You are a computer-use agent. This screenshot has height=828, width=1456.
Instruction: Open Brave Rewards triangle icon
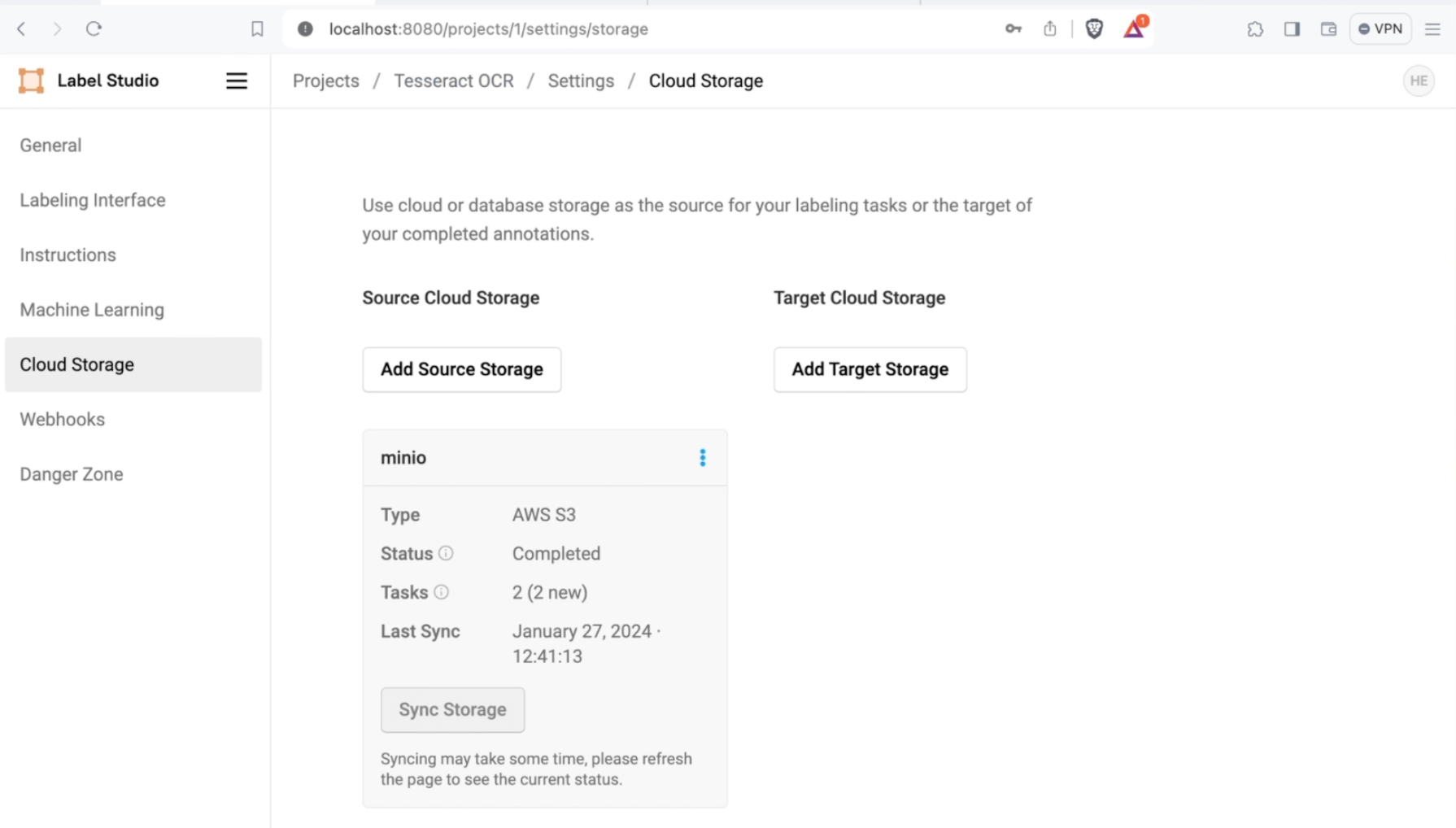pyautogui.click(x=1134, y=29)
